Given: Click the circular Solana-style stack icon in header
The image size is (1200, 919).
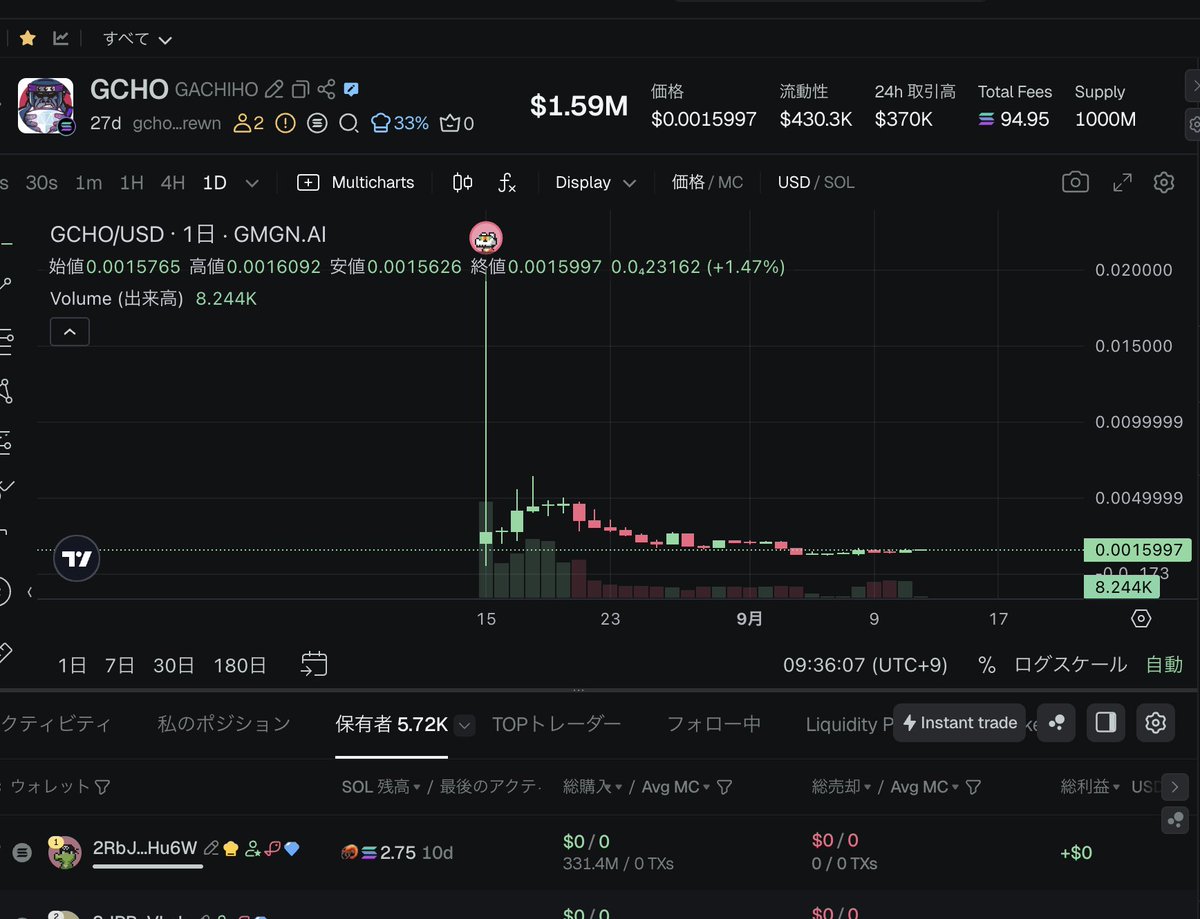Looking at the screenshot, I should tap(317, 123).
